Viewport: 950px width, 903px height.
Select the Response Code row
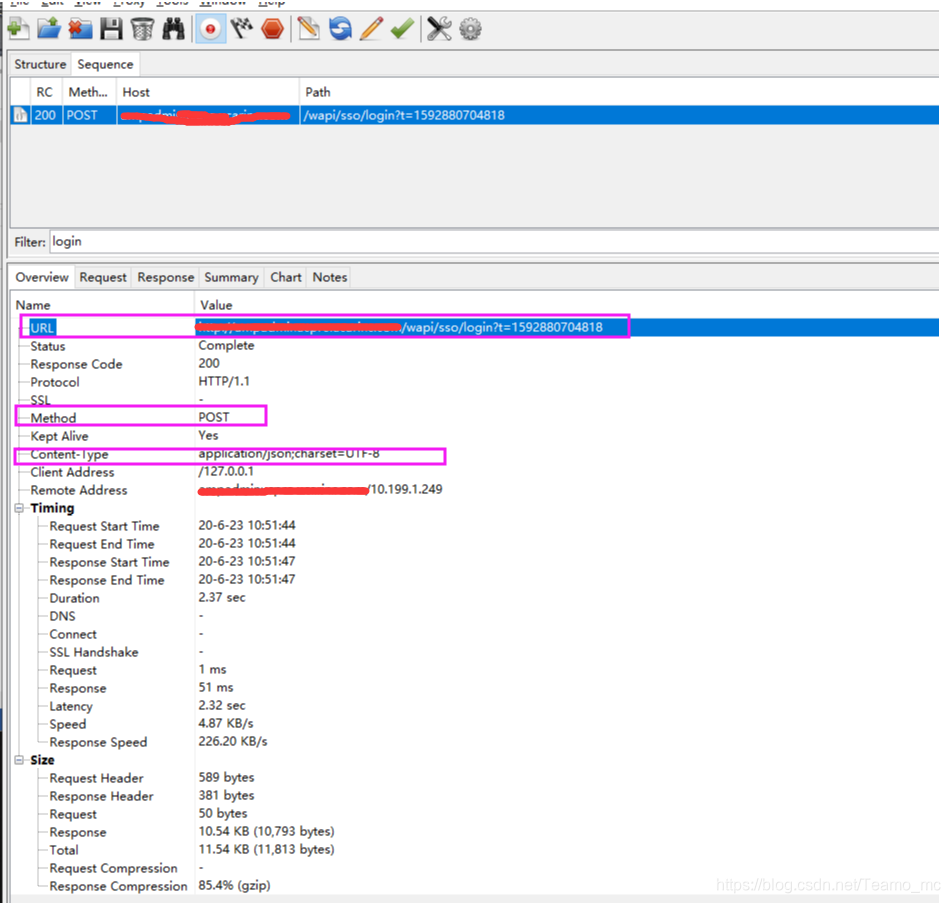(475, 364)
